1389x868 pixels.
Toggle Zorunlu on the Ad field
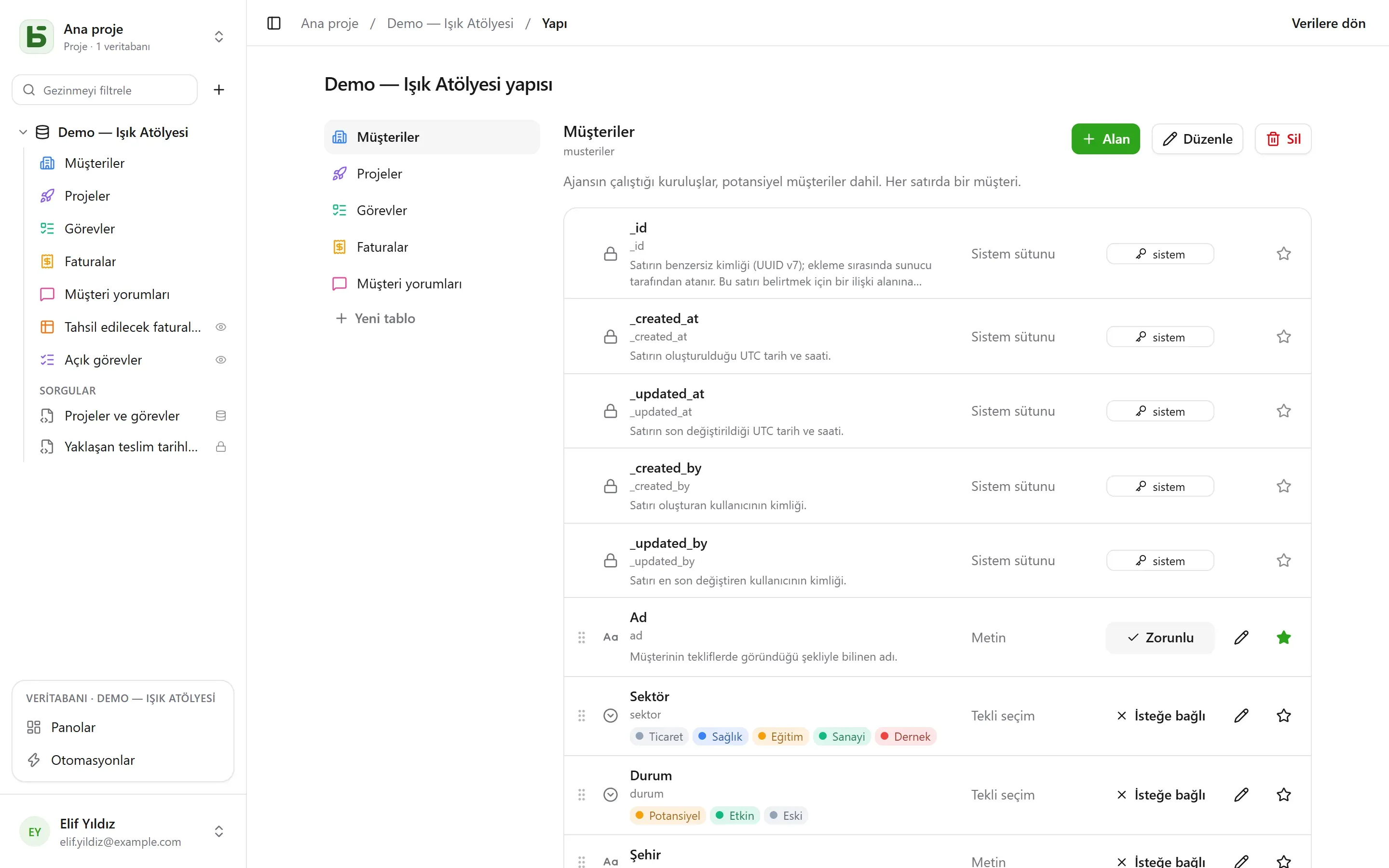[1160, 637]
